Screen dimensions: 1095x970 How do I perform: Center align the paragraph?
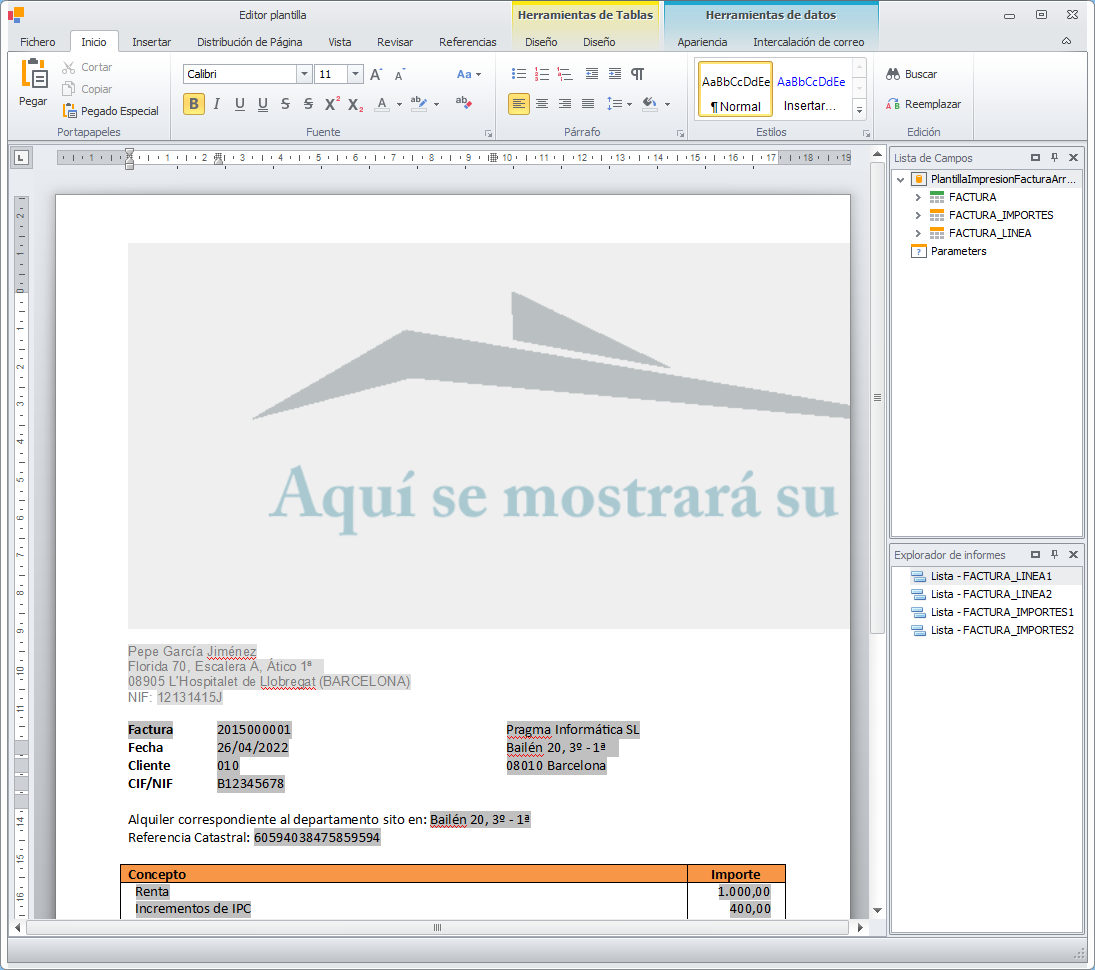pos(542,104)
